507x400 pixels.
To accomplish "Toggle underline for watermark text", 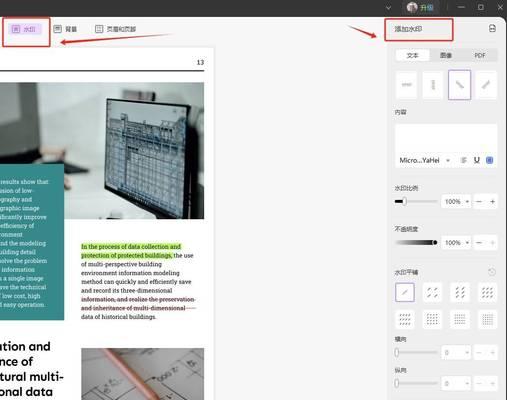I will coord(477,160).
